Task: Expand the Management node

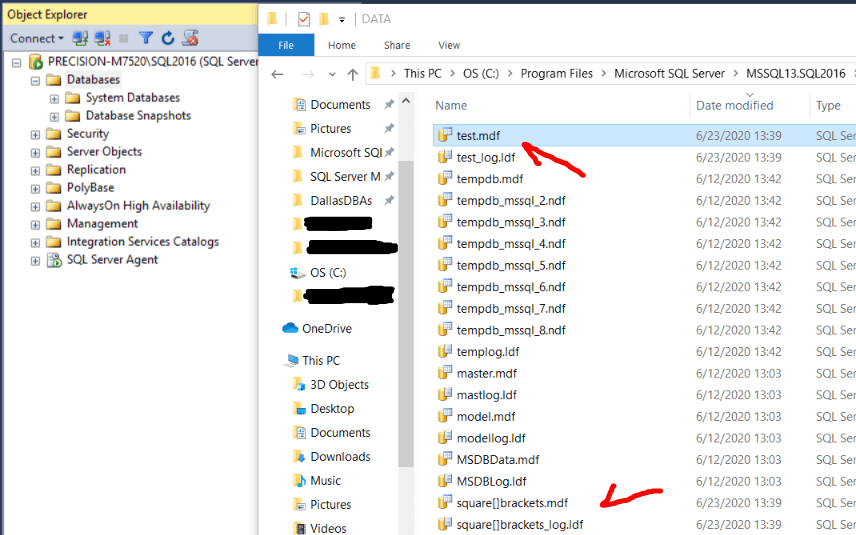Action: click(x=35, y=225)
